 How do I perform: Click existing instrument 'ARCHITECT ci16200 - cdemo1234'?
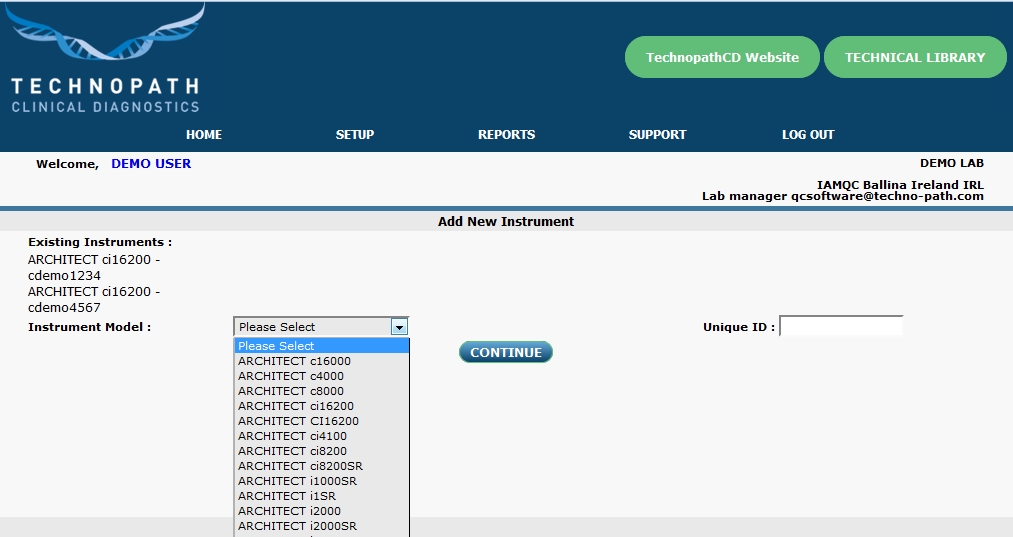point(94,268)
